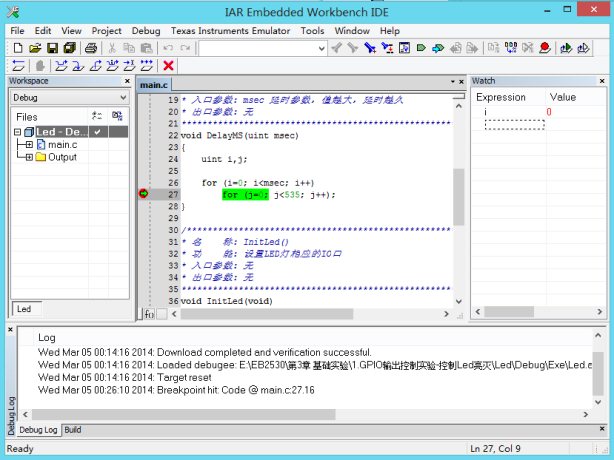Click the Cut scissors icon
This screenshot has height=460, width=614.
coord(112,48)
